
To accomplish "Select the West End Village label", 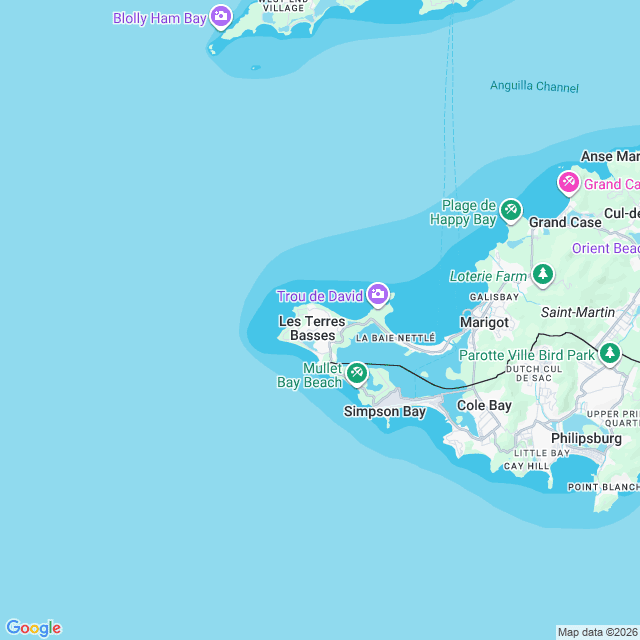I will pos(283,6).
